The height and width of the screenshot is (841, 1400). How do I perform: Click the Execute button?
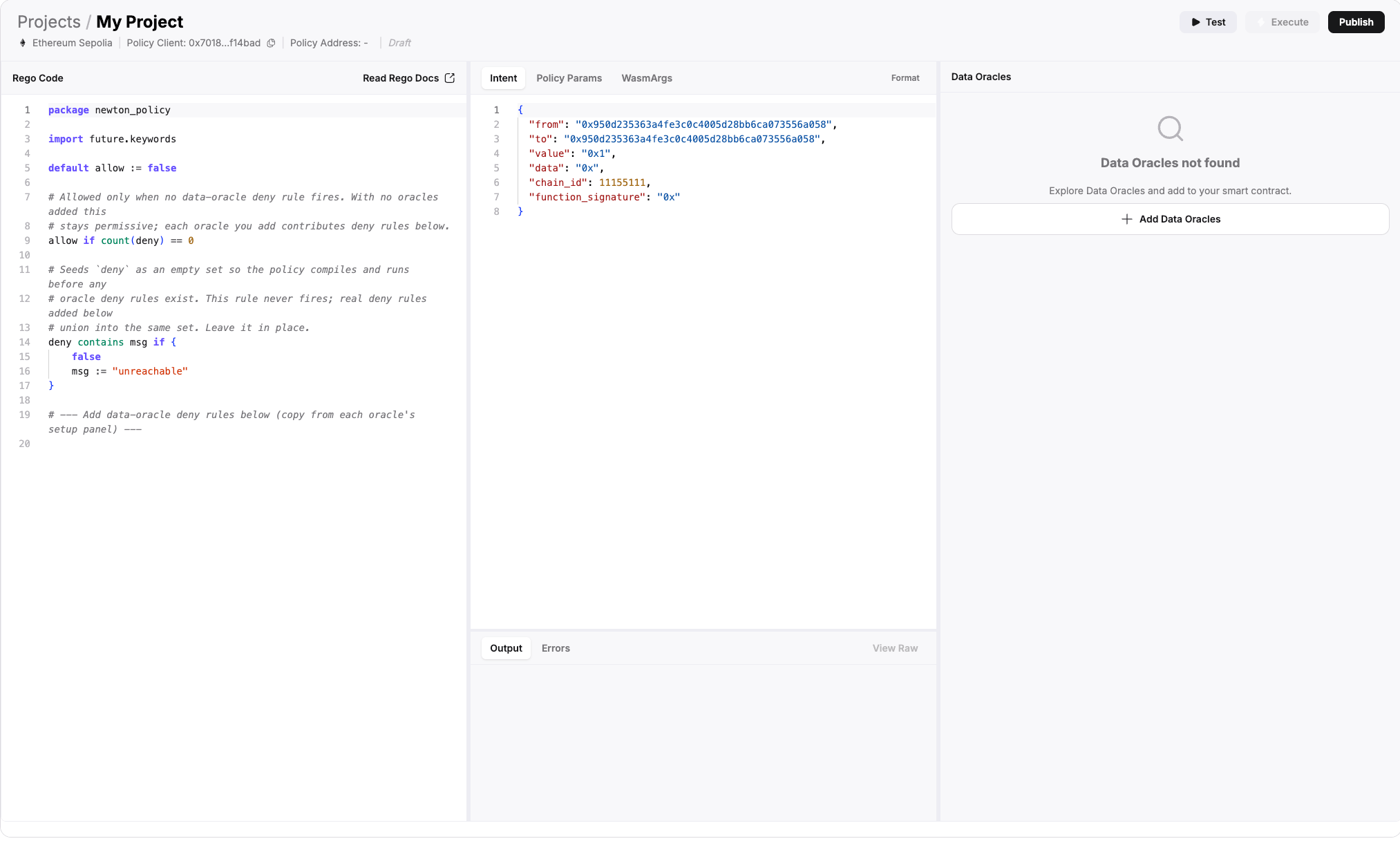(1283, 22)
